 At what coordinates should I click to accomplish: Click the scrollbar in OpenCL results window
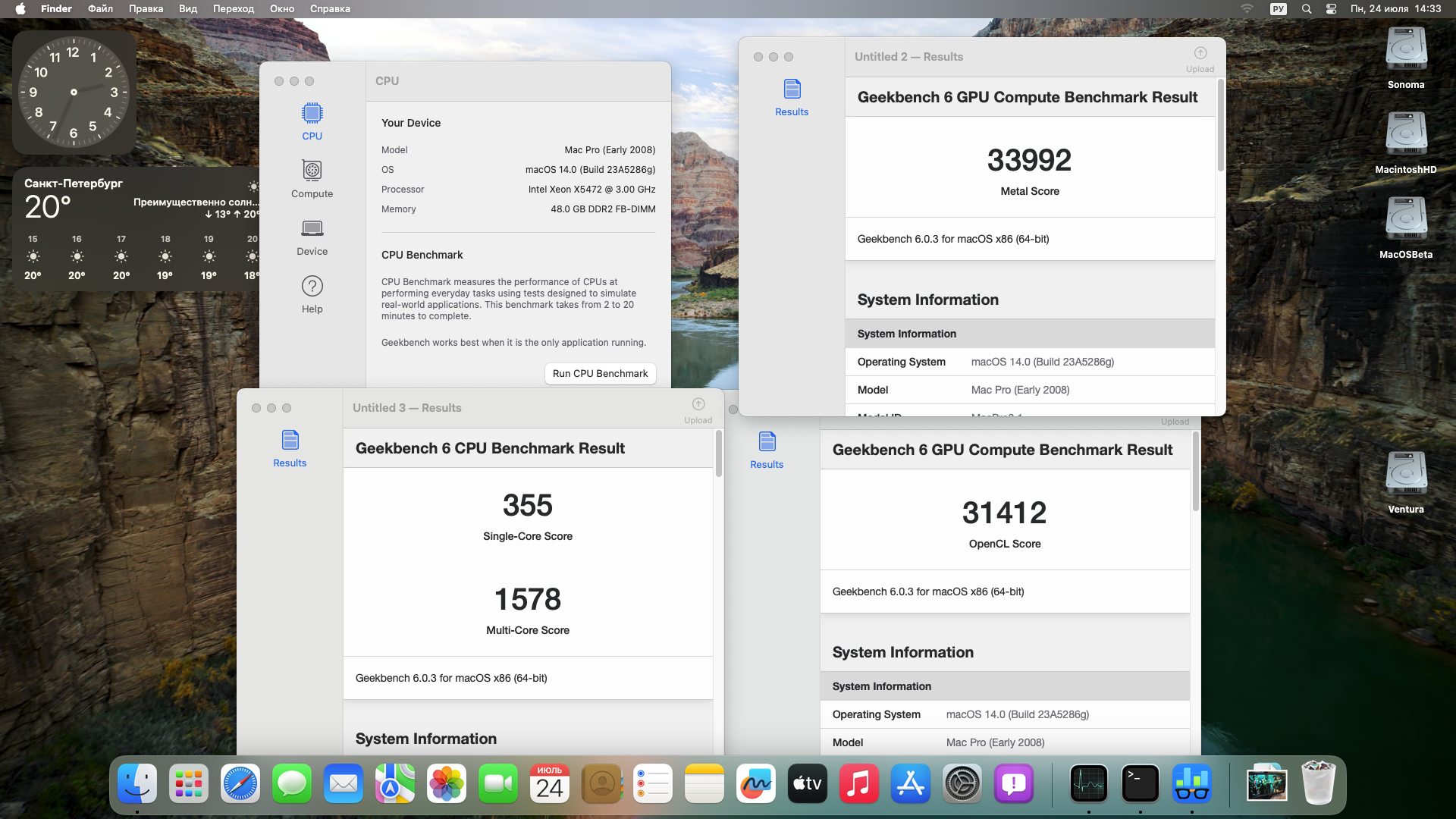click(x=1195, y=472)
